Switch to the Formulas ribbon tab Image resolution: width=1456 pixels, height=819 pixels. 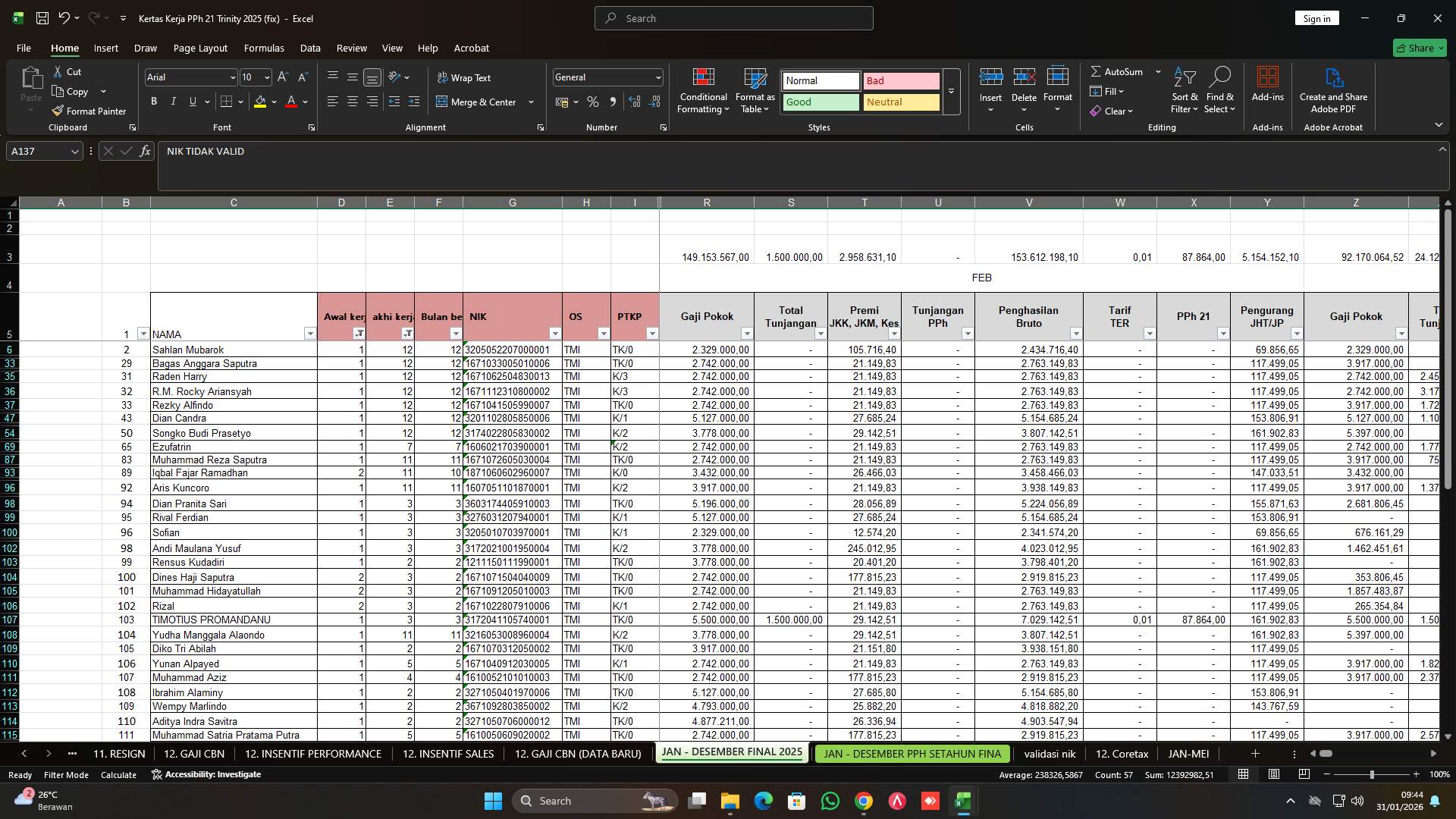264,48
